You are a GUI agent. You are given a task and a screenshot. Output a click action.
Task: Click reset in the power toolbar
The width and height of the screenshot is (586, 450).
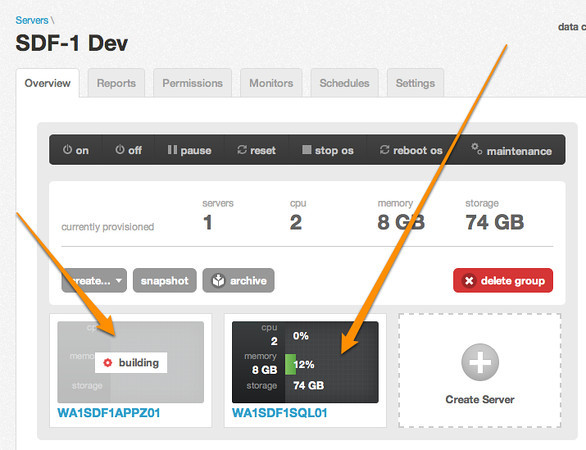[x=256, y=150]
